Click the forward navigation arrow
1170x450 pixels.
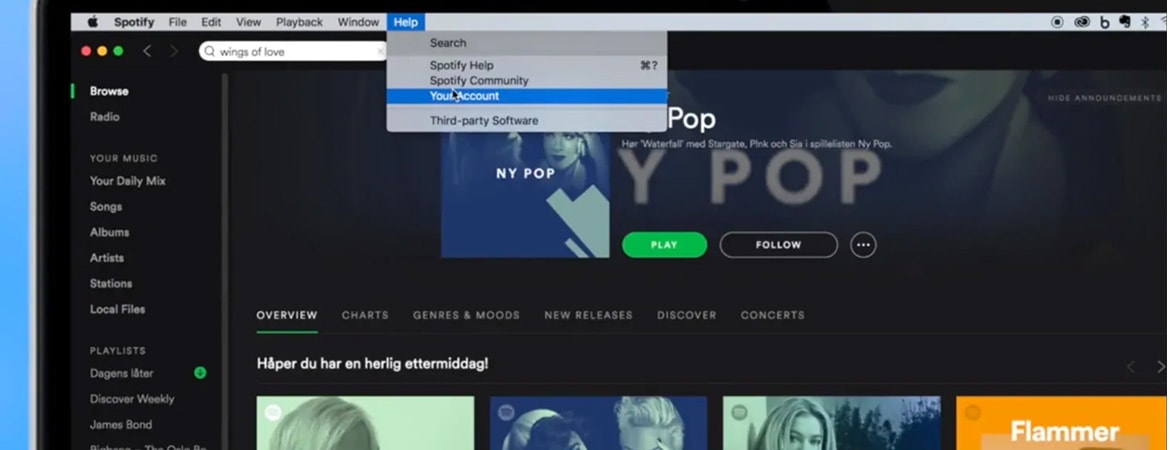pyautogui.click(x=174, y=51)
